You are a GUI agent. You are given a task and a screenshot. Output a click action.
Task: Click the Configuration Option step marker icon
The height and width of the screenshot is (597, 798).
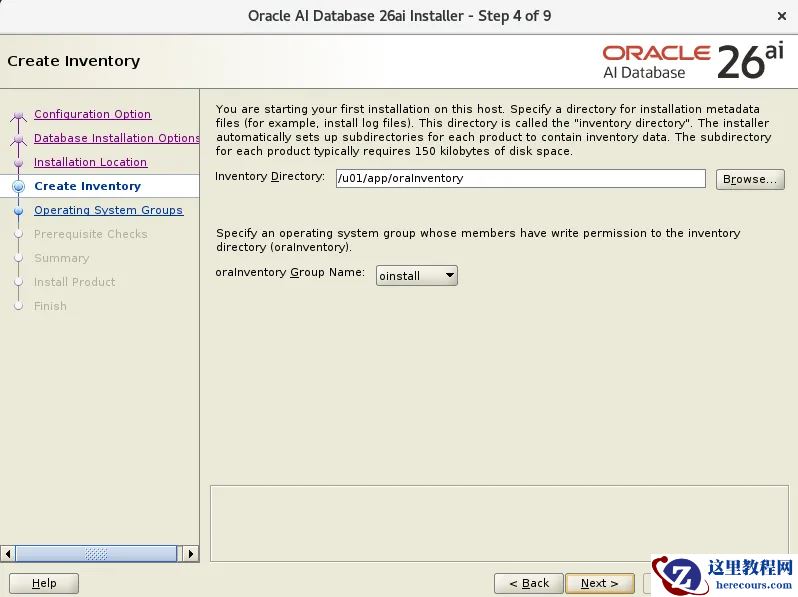pos(18,116)
